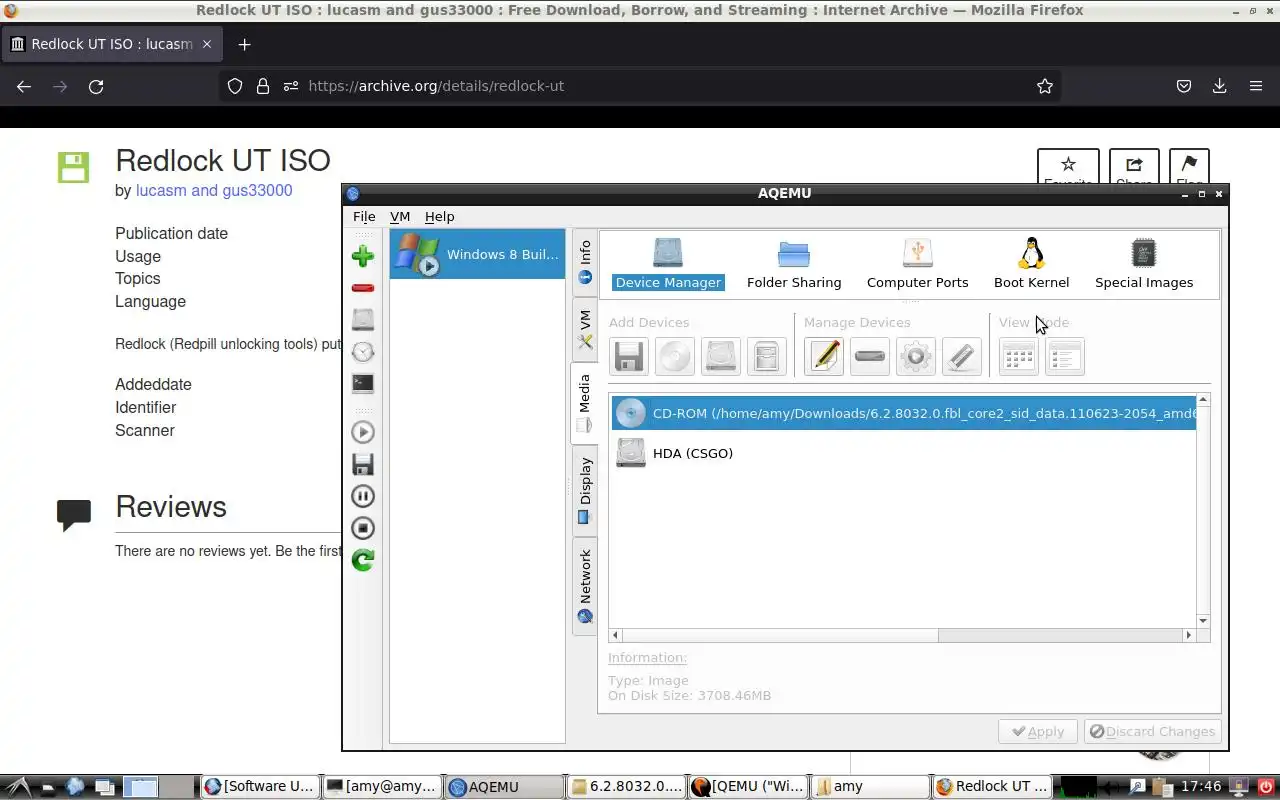1280x800 pixels.
Task: Reset the VM with the green arrow icon
Action: [363, 560]
